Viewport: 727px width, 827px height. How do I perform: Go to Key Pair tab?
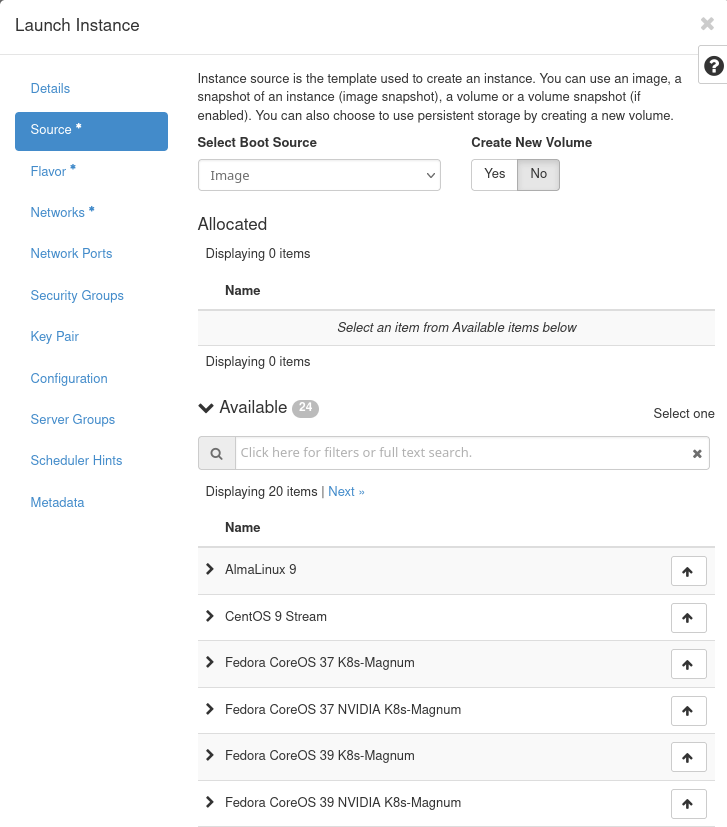pos(55,337)
